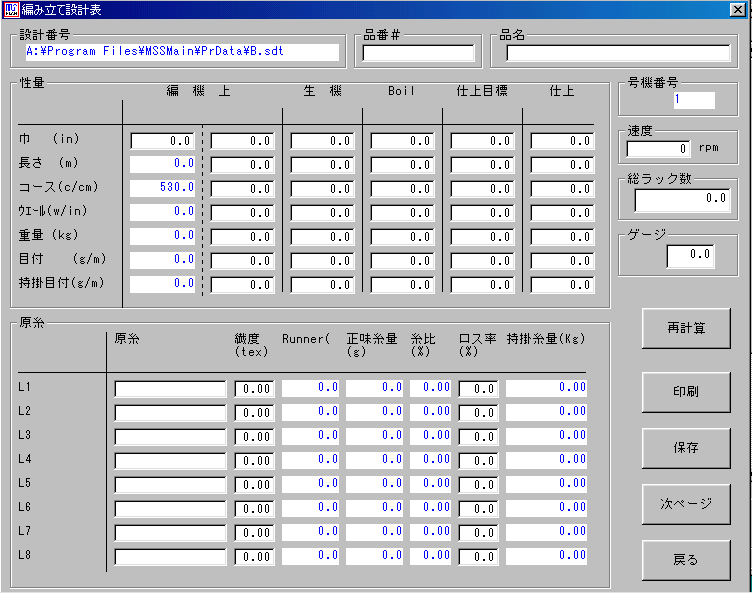Screen dimensions: 752x594
Task: Go to next page with 次ページ
Action: pos(685,503)
